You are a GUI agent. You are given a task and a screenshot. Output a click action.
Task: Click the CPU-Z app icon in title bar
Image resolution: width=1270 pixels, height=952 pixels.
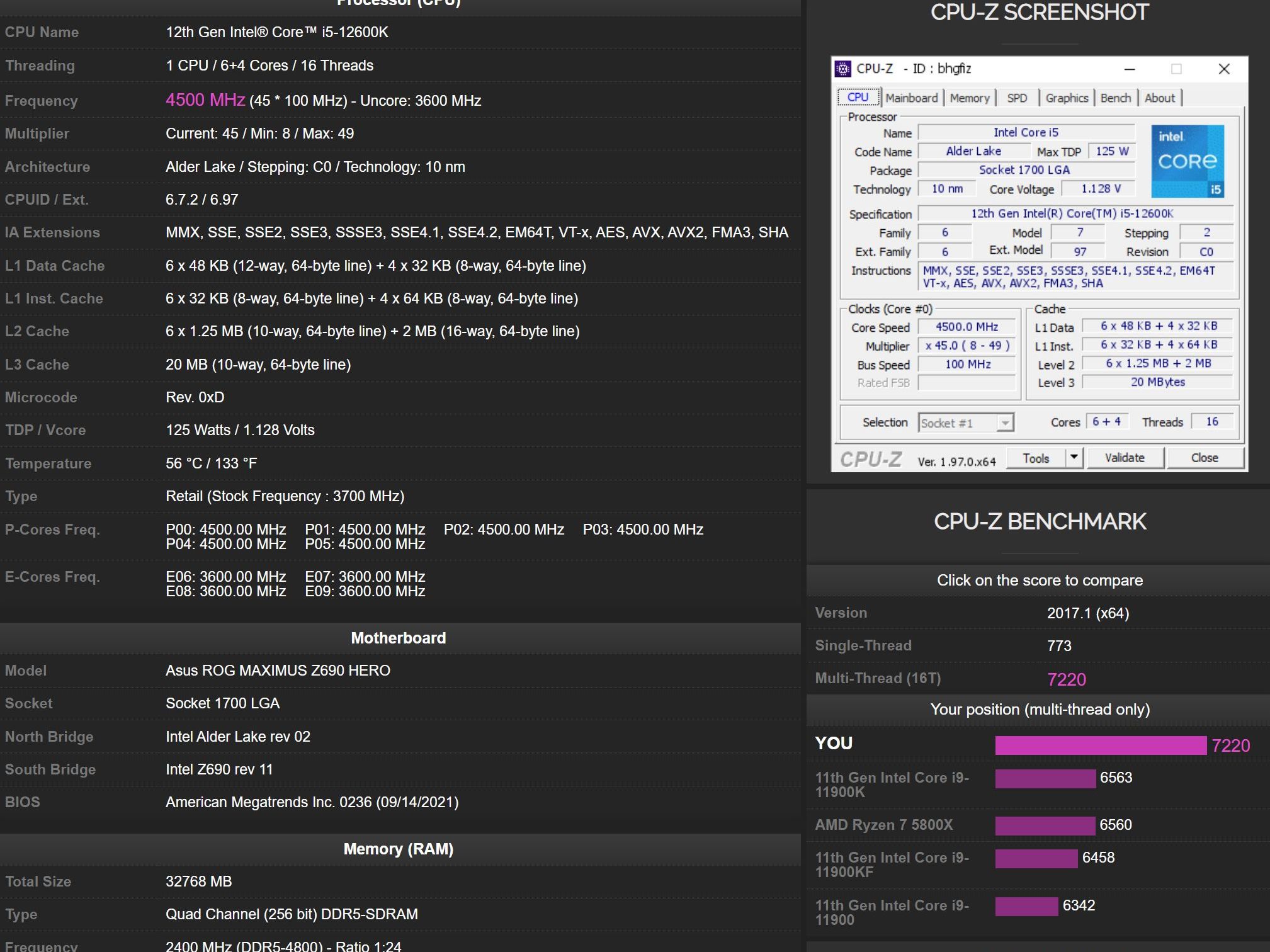coord(843,69)
